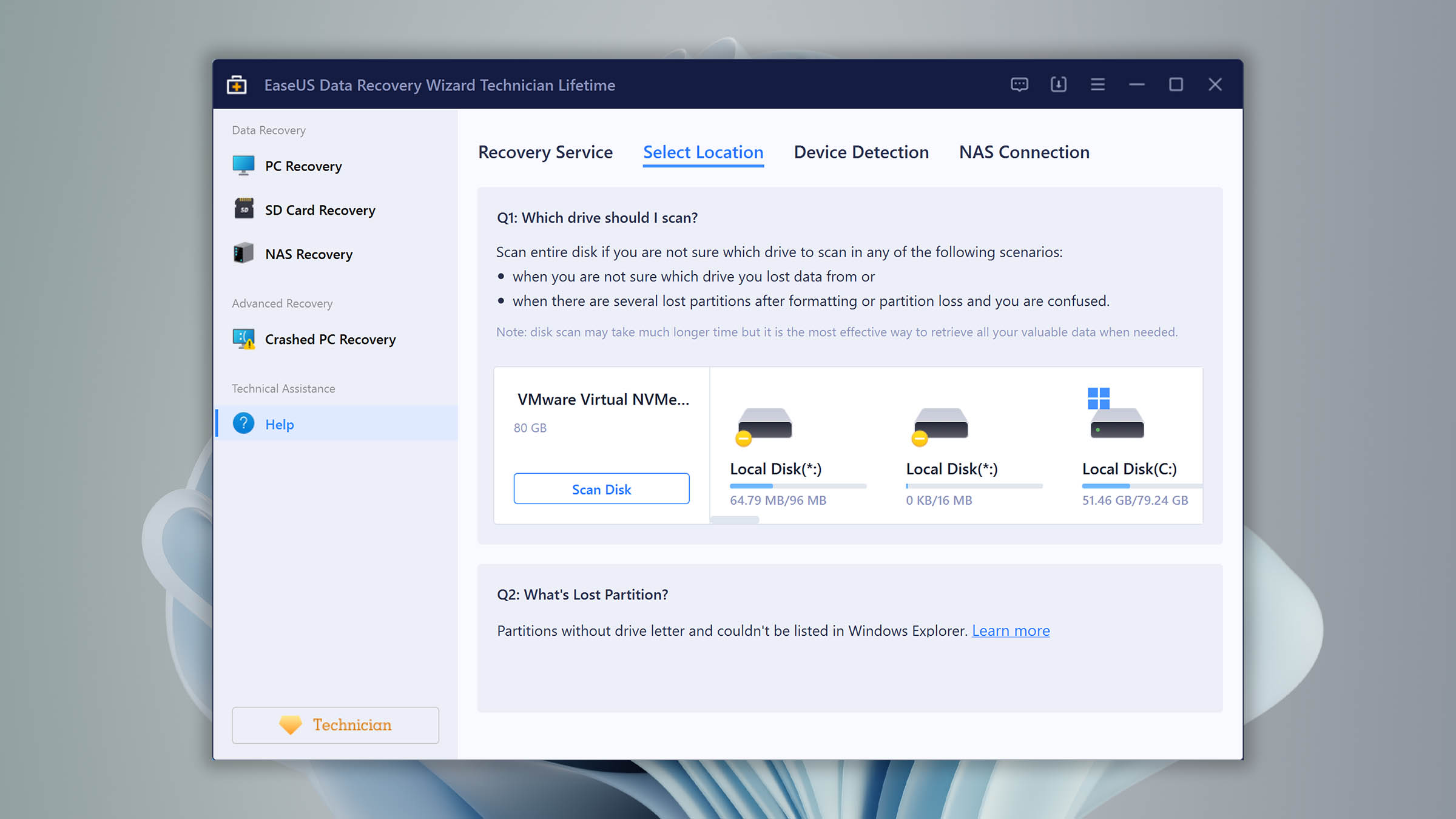Open Crashed PC Recovery in sidebar
The image size is (1456, 819).
(336, 339)
